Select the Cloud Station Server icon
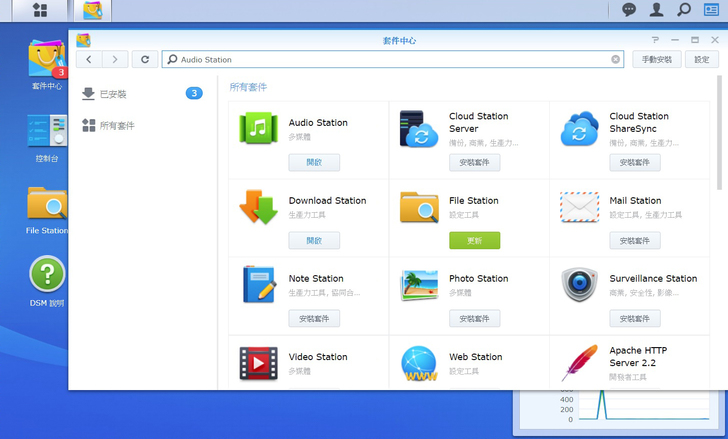 419,129
